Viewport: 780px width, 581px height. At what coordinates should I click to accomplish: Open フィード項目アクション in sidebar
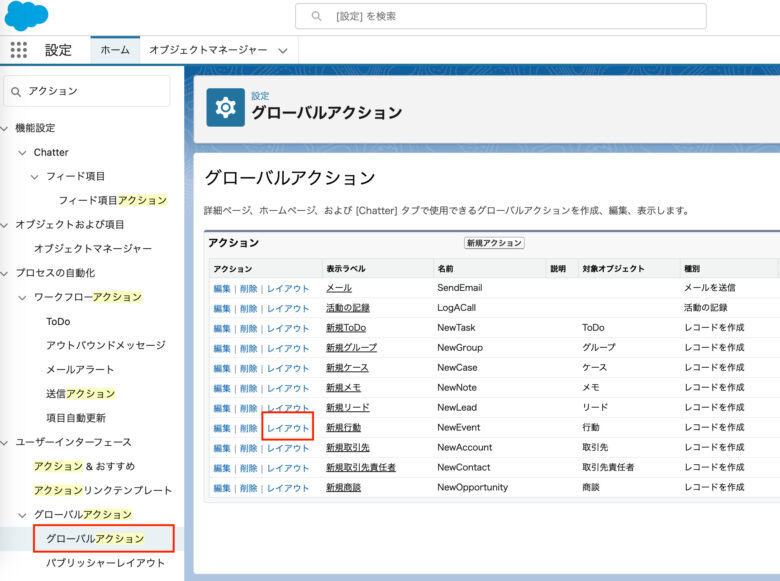click(x=113, y=200)
